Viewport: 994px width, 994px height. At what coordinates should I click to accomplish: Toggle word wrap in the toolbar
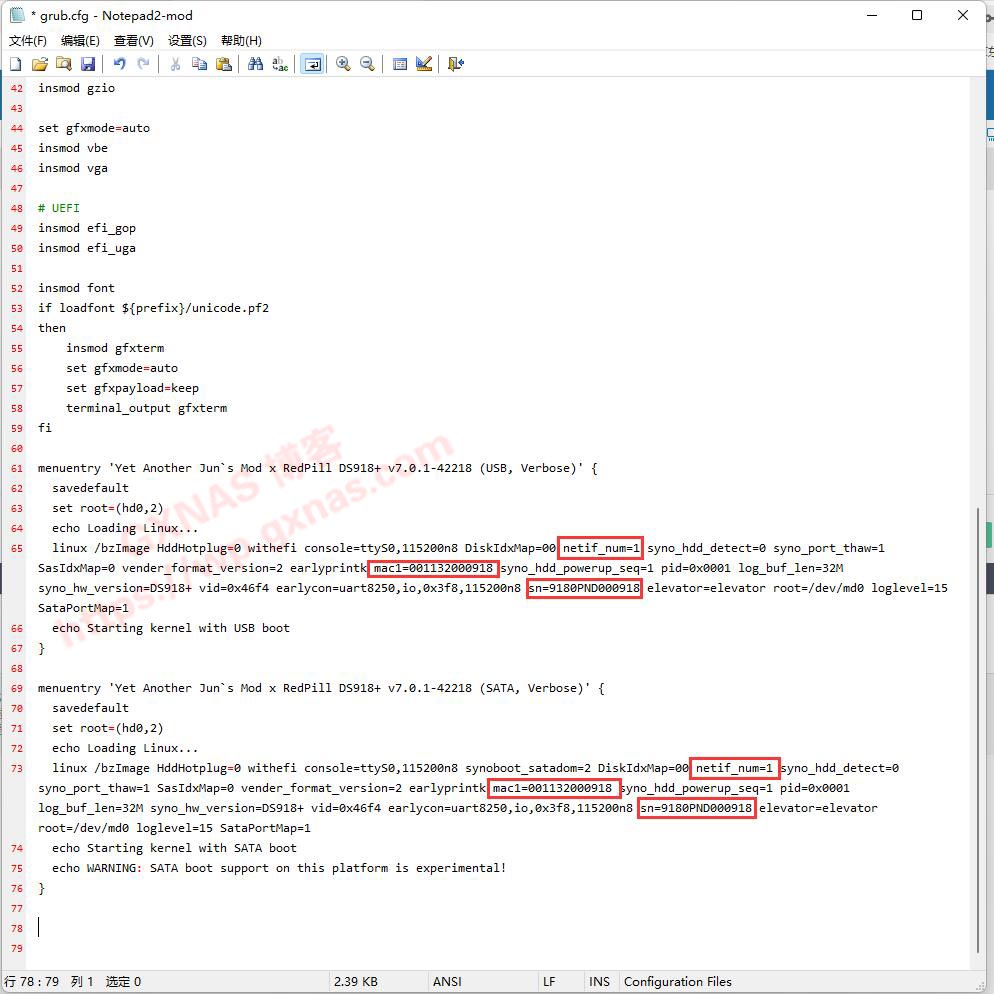312,64
